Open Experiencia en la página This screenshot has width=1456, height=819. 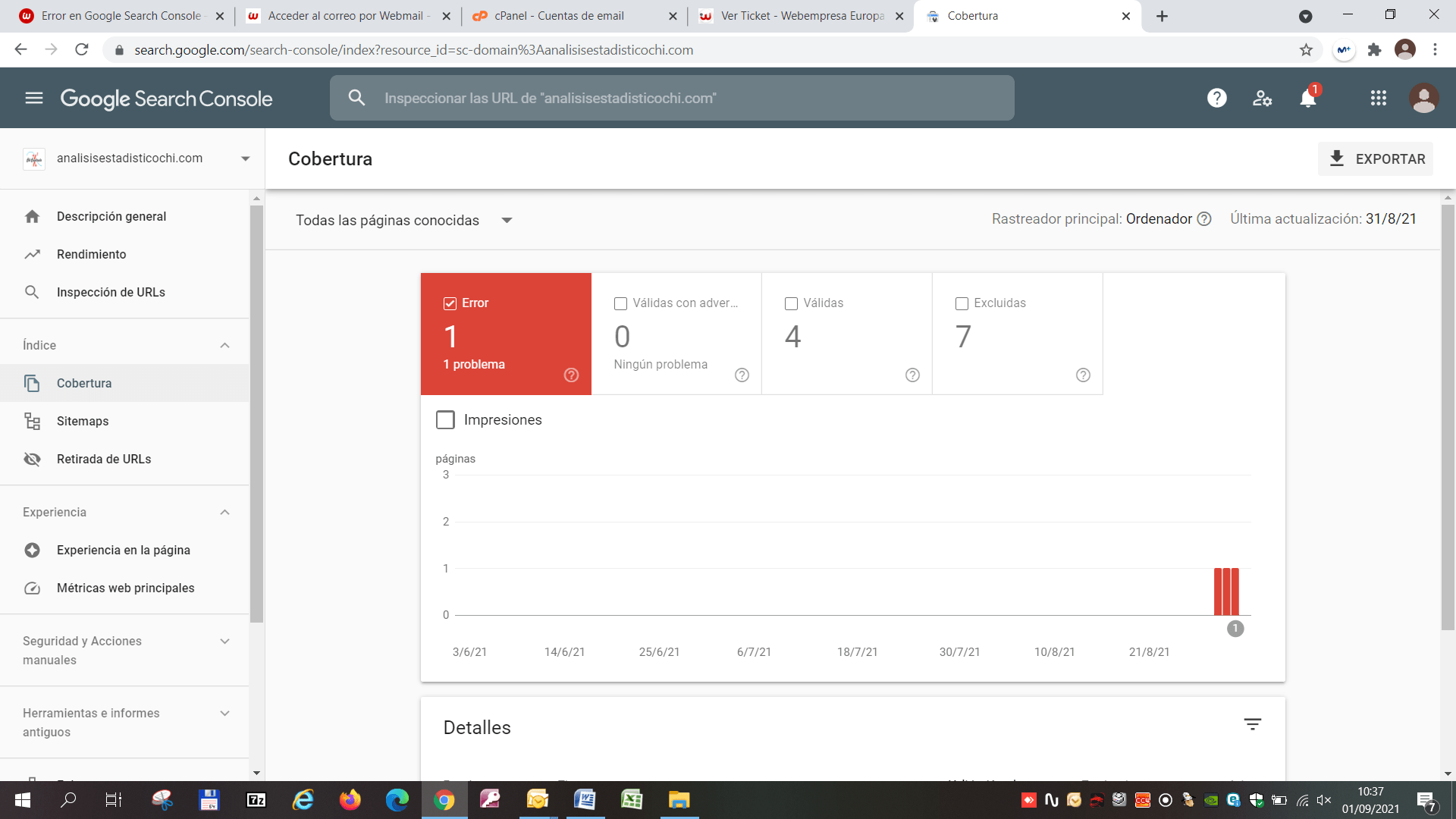coord(125,550)
